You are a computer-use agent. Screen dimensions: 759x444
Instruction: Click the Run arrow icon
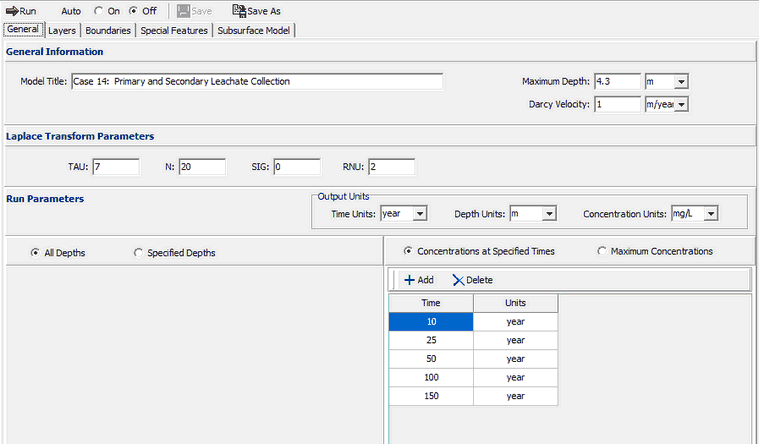click(x=11, y=11)
